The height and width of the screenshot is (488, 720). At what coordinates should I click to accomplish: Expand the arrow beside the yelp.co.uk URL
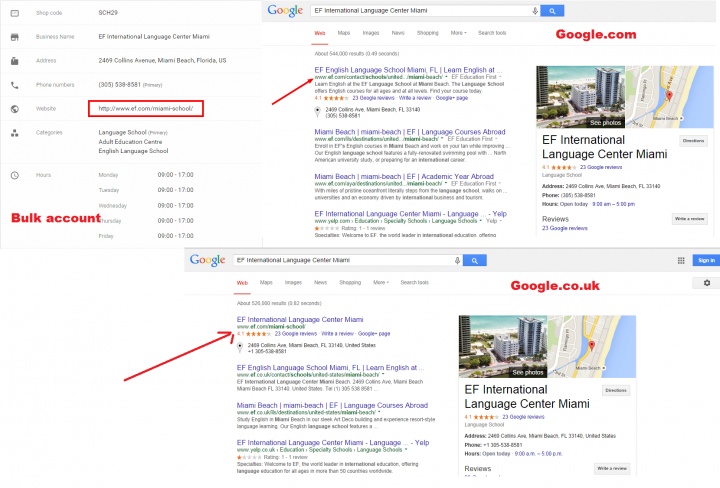pos(405,450)
